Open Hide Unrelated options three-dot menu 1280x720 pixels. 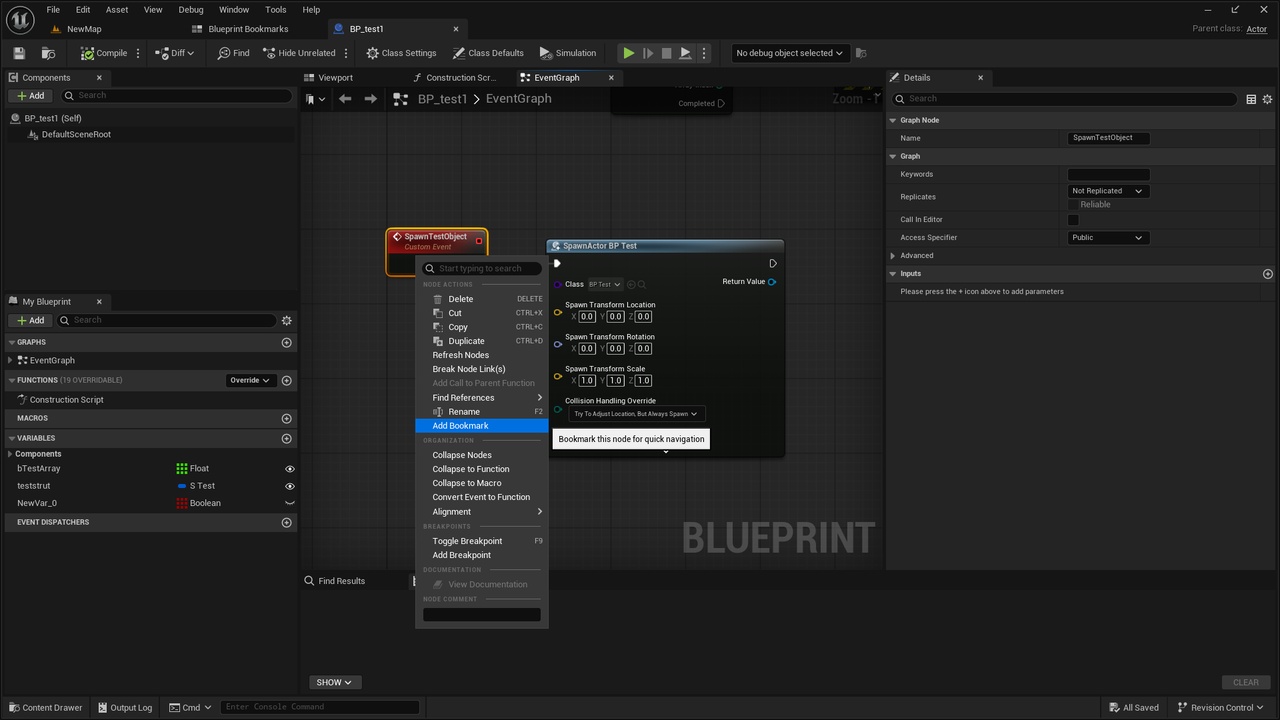click(346, 53)
